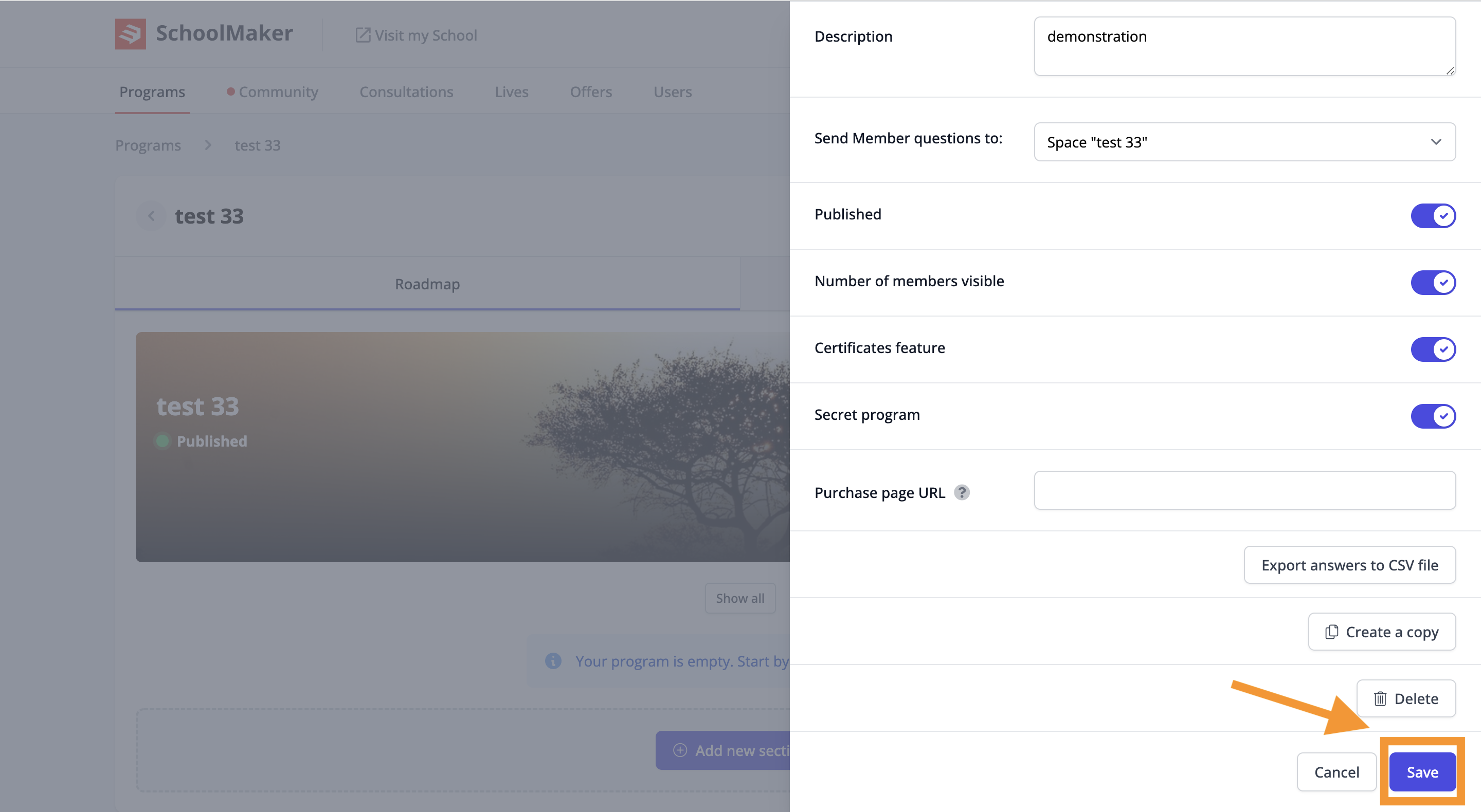Select the Offers tab

tap(591, 92)
